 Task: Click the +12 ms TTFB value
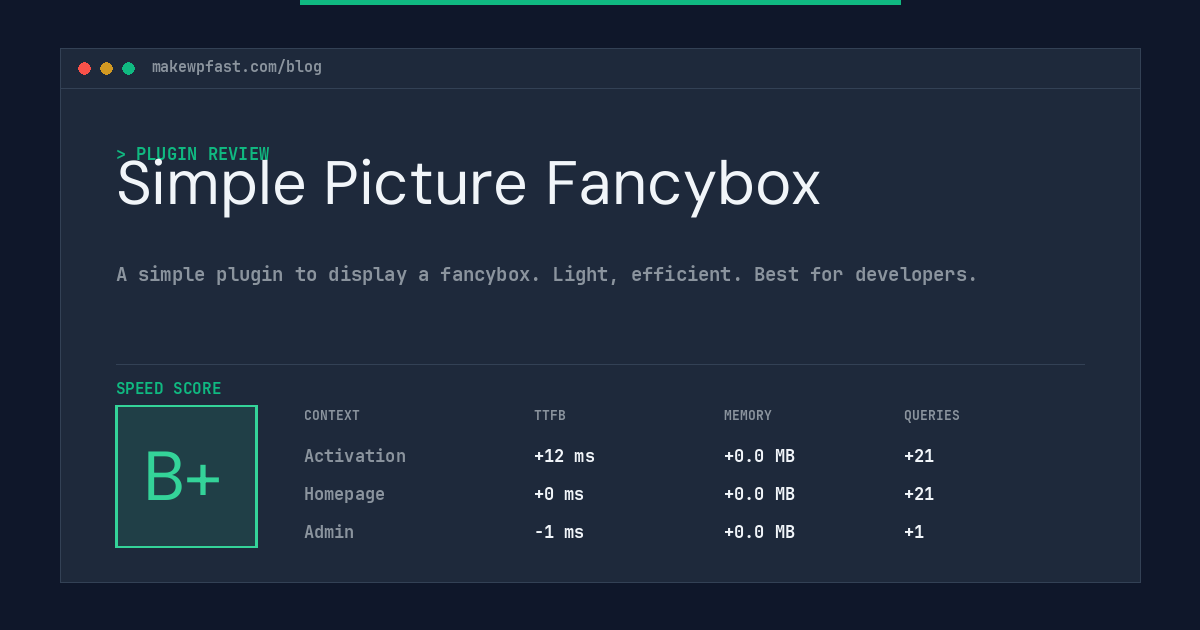click(564, 456)
